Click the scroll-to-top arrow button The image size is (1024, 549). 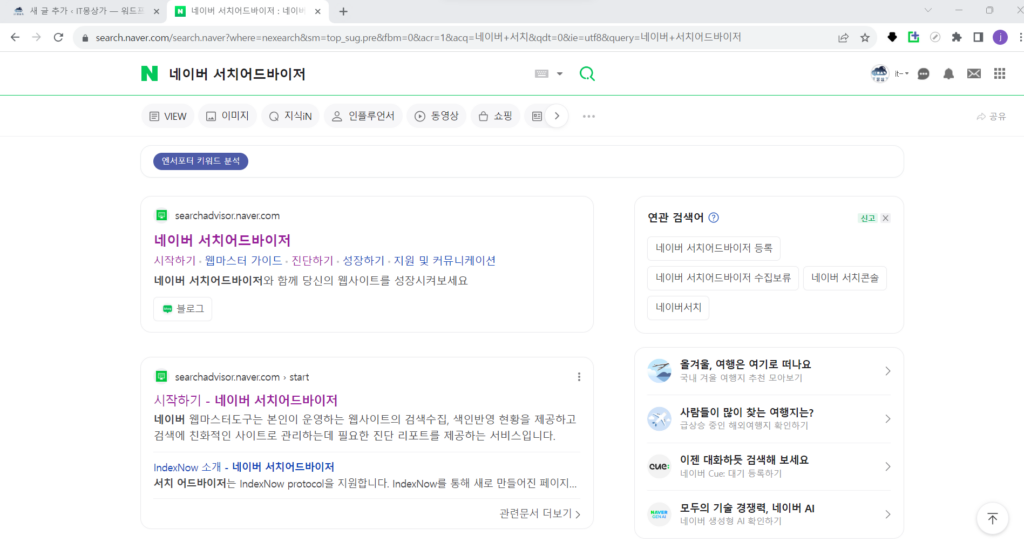pos(993,519)
